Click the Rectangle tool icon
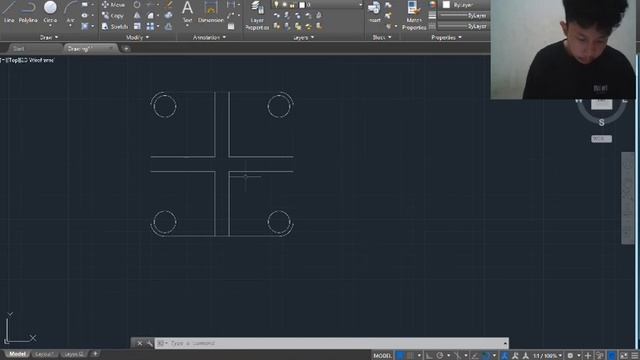 pos(84,4)
